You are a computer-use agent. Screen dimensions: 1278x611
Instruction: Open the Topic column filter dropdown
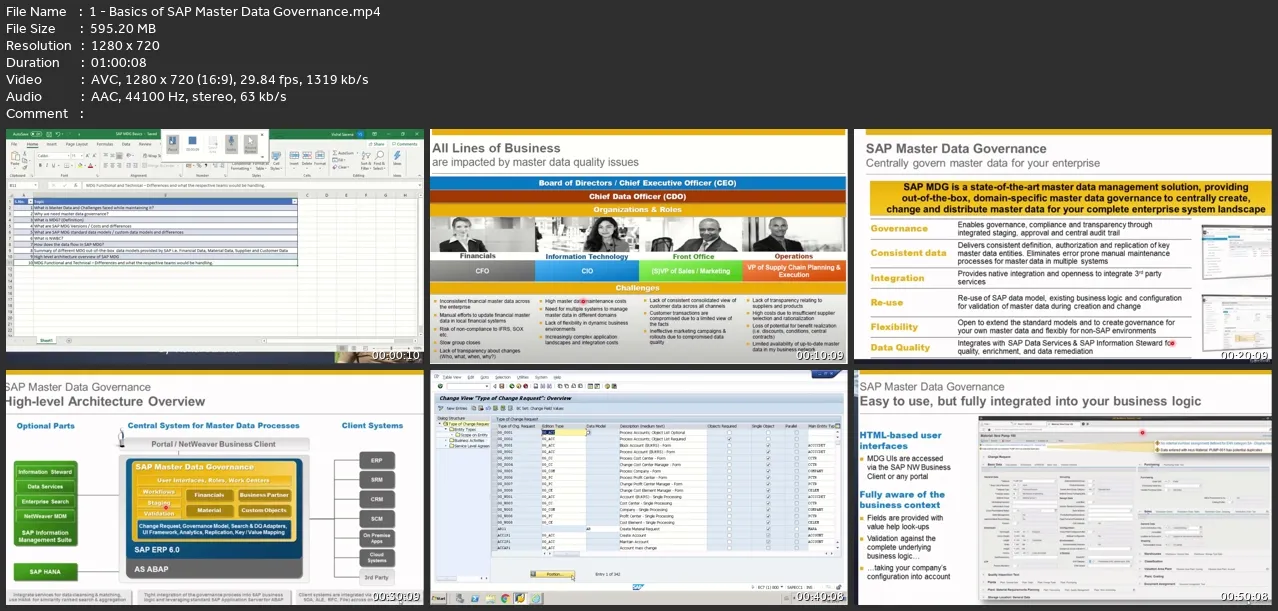click(x=294, y=202)
